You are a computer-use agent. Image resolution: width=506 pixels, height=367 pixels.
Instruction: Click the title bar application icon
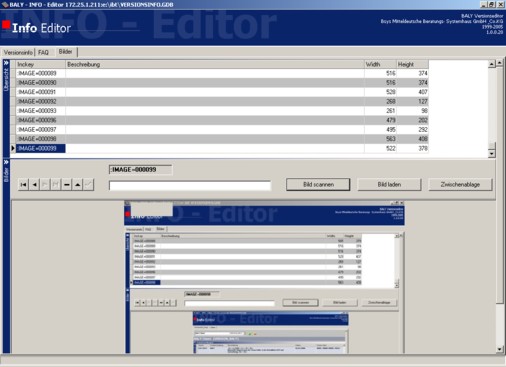click(x=5, y=4)
